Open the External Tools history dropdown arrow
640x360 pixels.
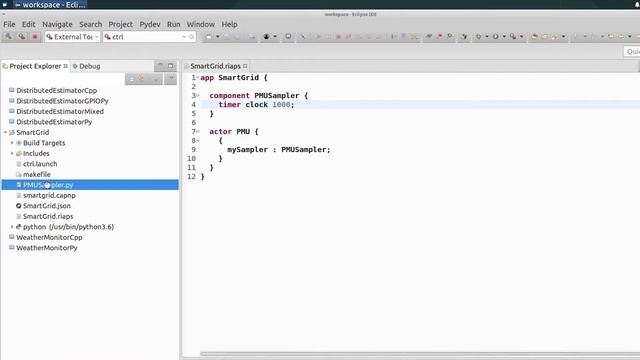coord(522,37)
